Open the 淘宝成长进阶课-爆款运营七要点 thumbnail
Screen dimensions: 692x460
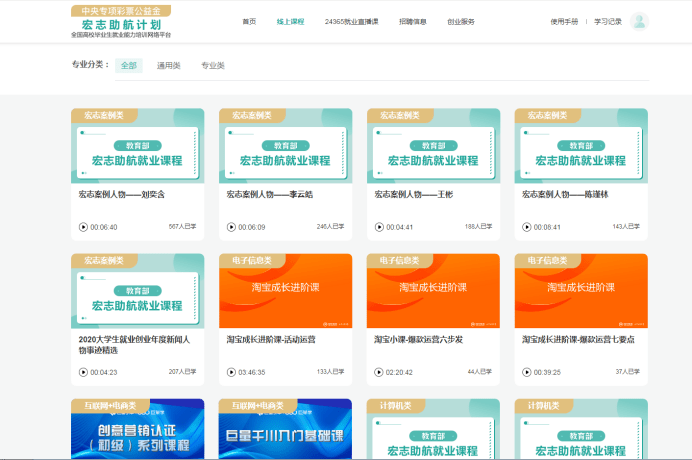581,291
